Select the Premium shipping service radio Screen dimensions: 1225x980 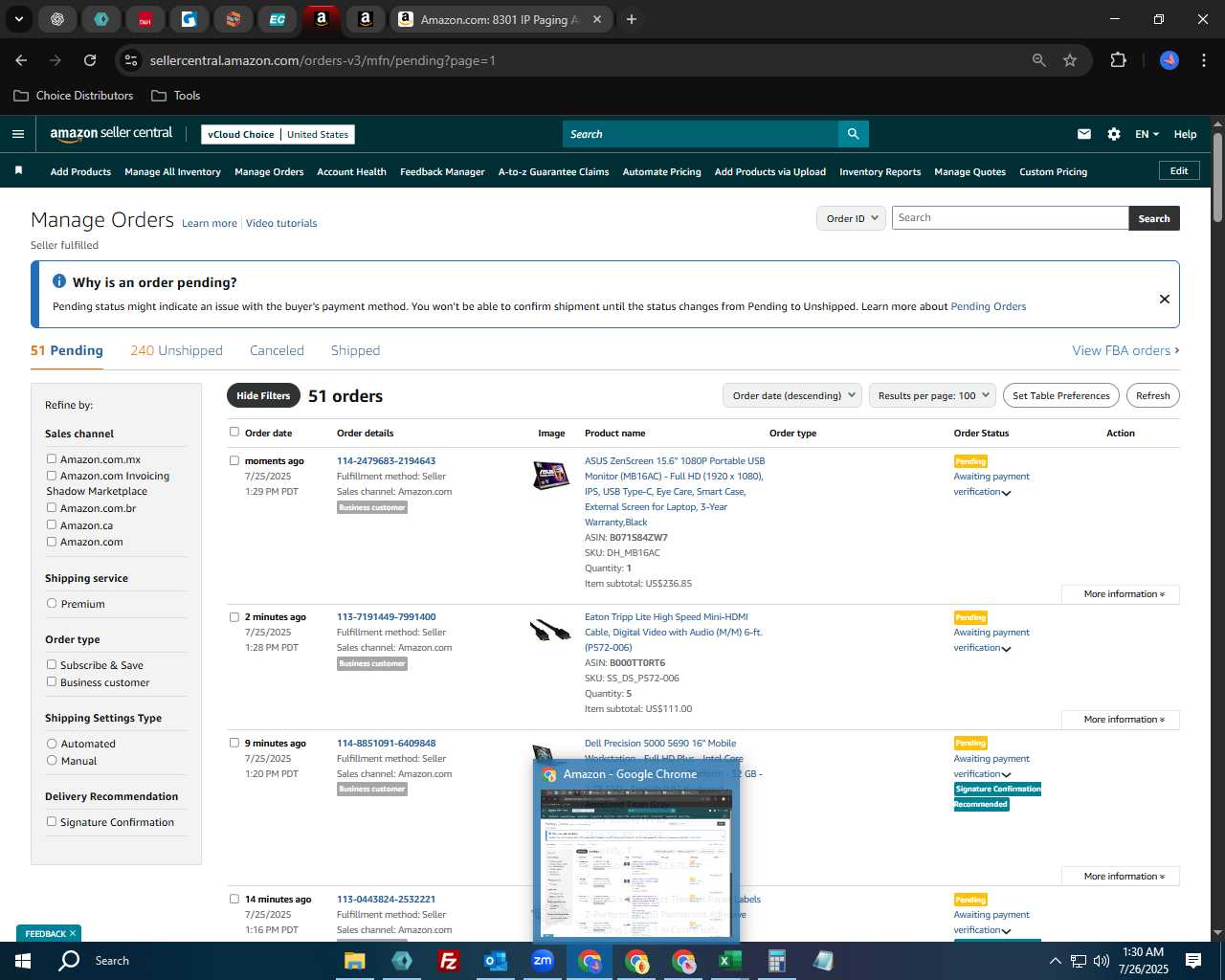(x=52, y=604)
